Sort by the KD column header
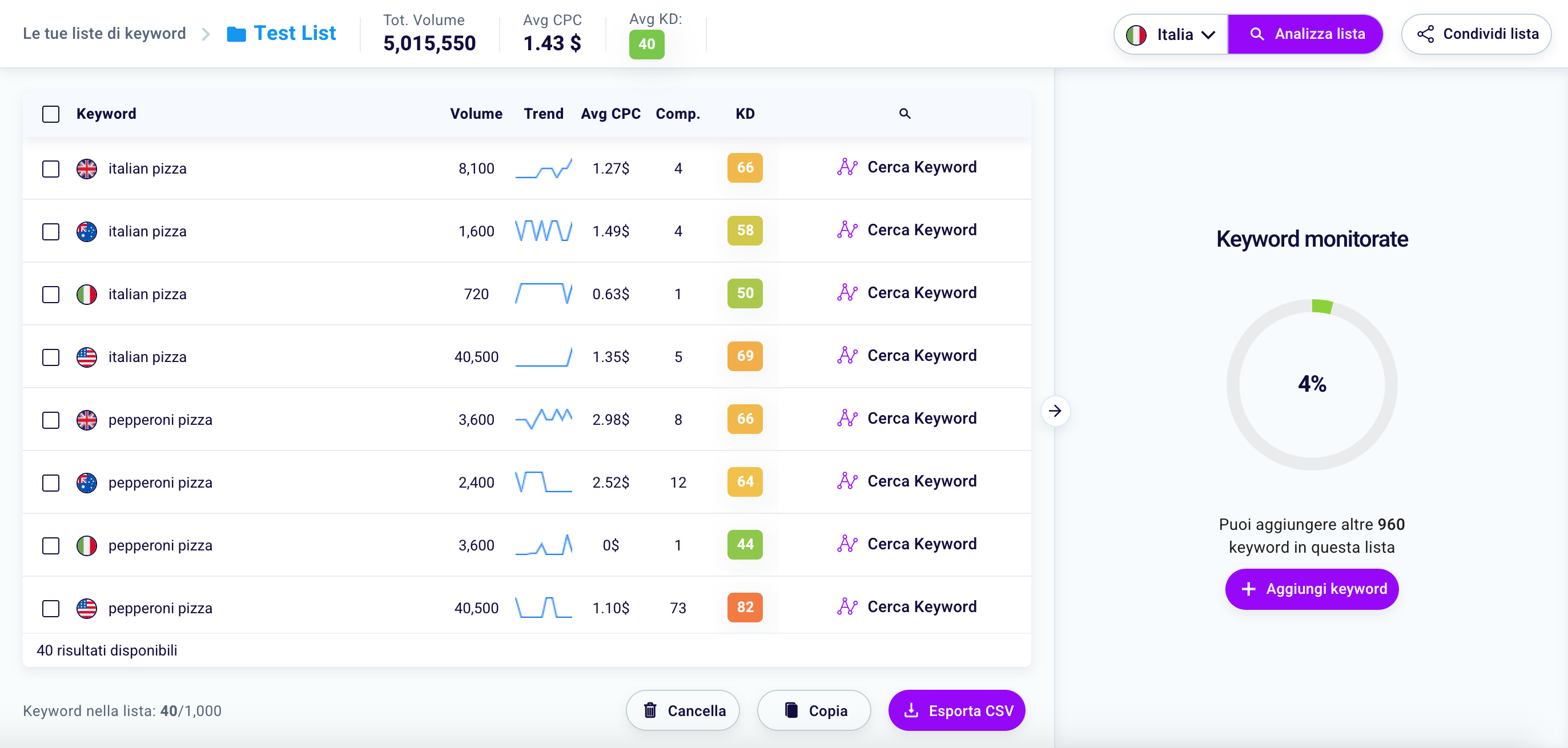This screenshot has height=748, width=1568. [x=745, y=114]
